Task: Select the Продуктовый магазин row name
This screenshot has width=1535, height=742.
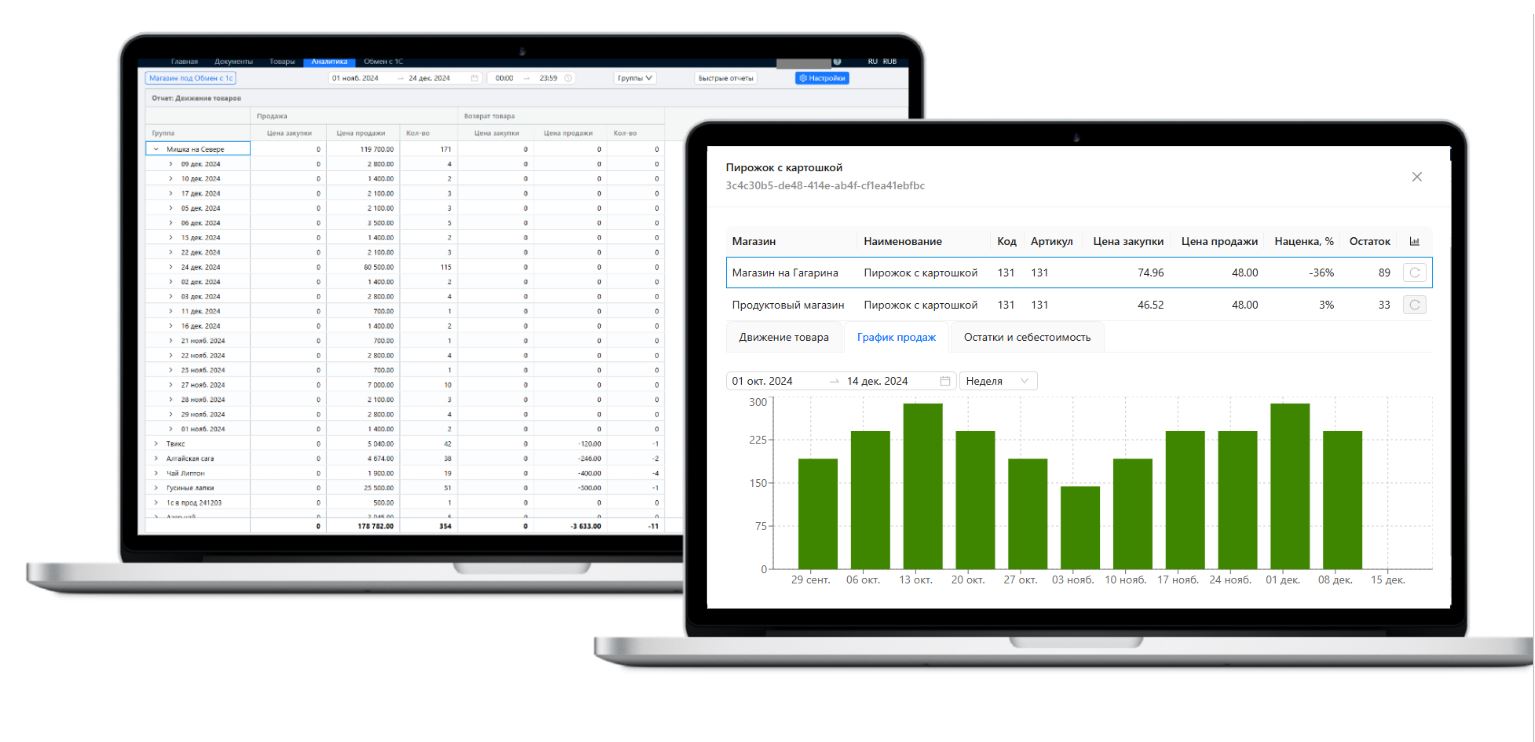Action: click(x=788, y=305)
